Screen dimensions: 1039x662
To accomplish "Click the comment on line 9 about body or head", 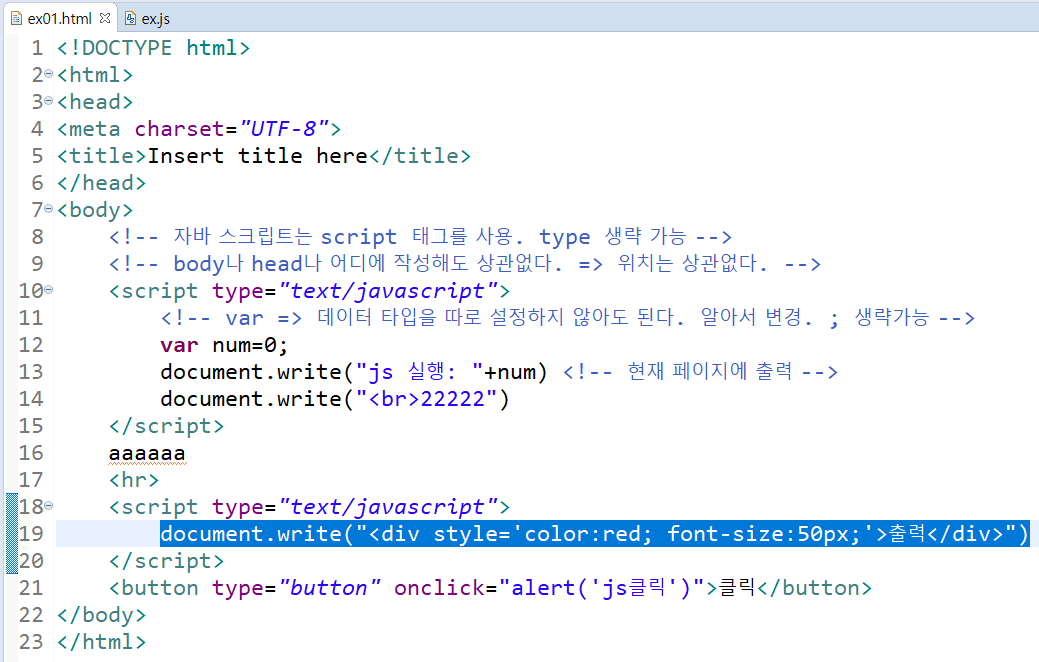I will (x=465, y=264).
